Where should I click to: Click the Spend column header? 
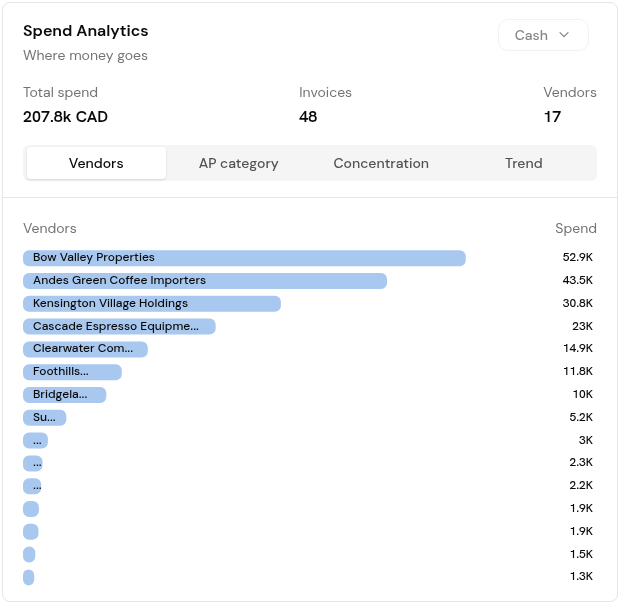tap(576, 228)
